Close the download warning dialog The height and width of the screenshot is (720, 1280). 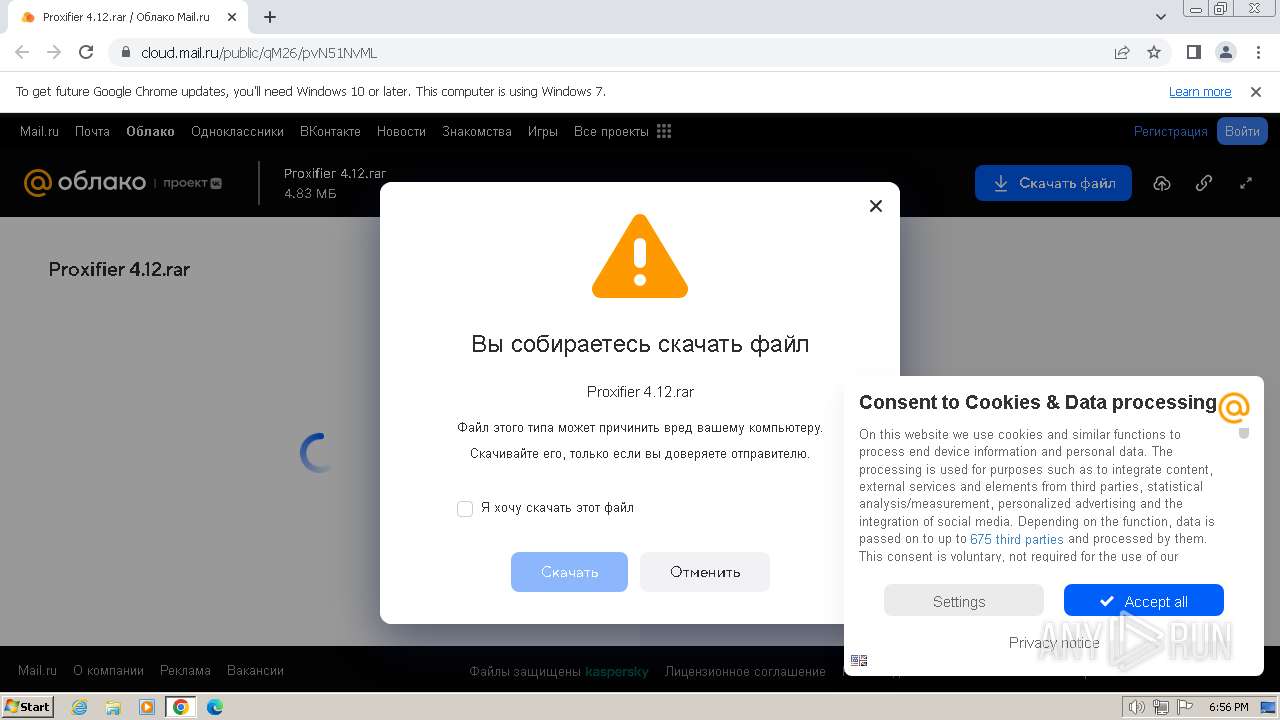876,206
